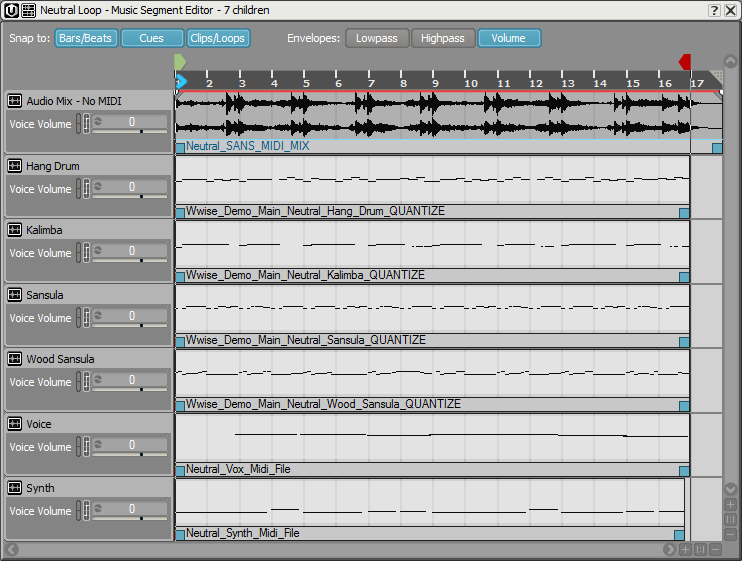Zoom in horizontally with the plus button
This screenshot has width=742, height=561.
(x=686, y=549)
